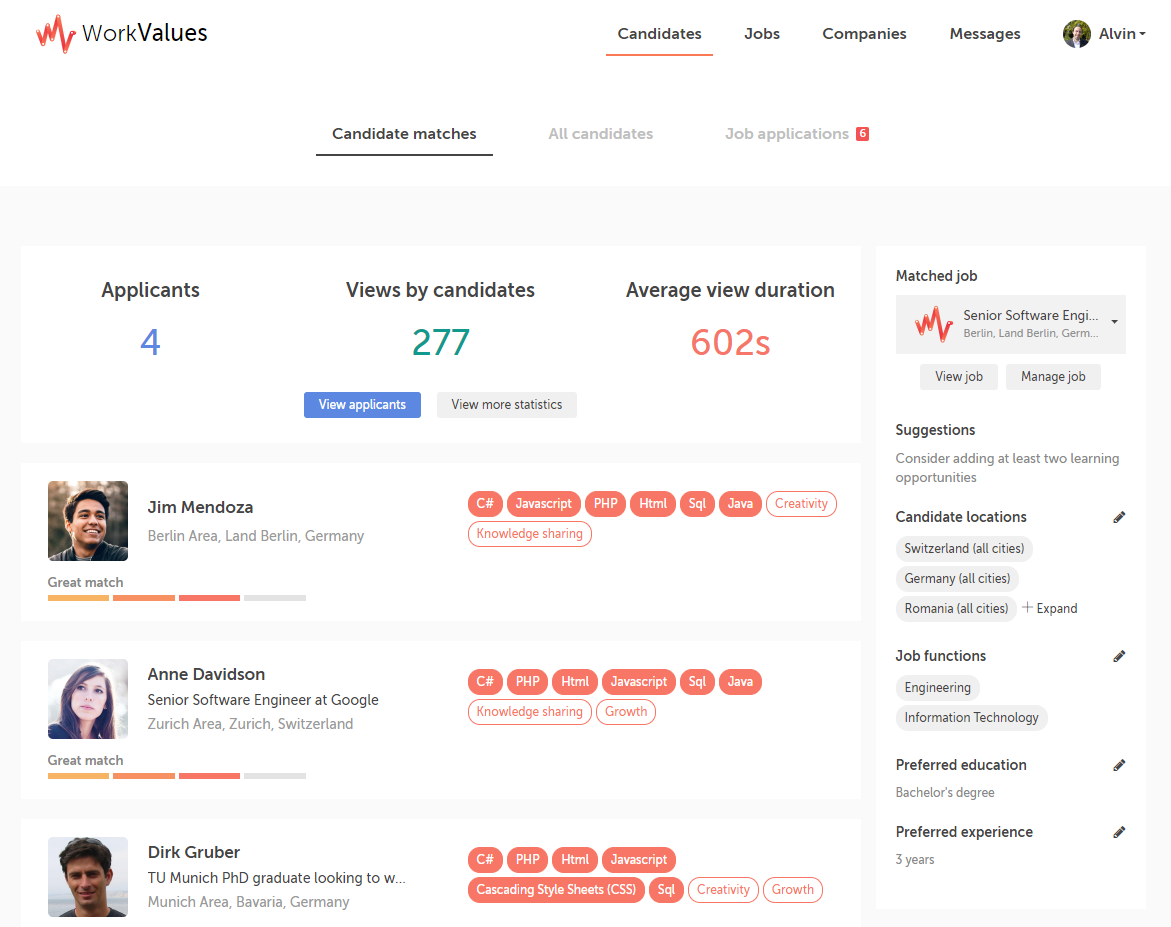
Task: Click the Information Technology function tag
Action: point(971,717)
